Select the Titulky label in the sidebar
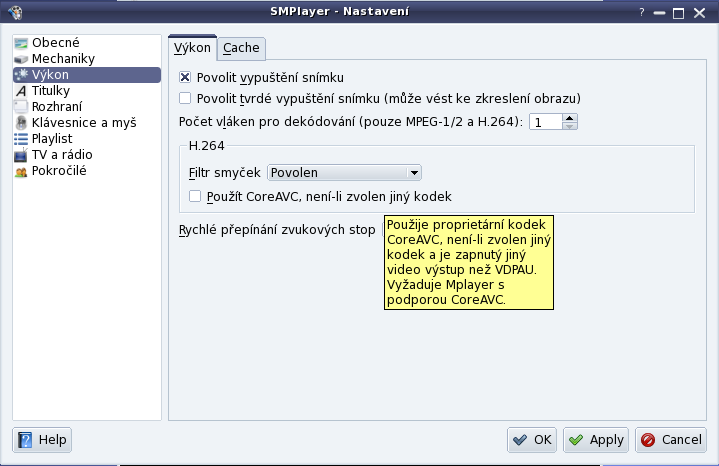The image size is (719, 466). coord(50,91)
